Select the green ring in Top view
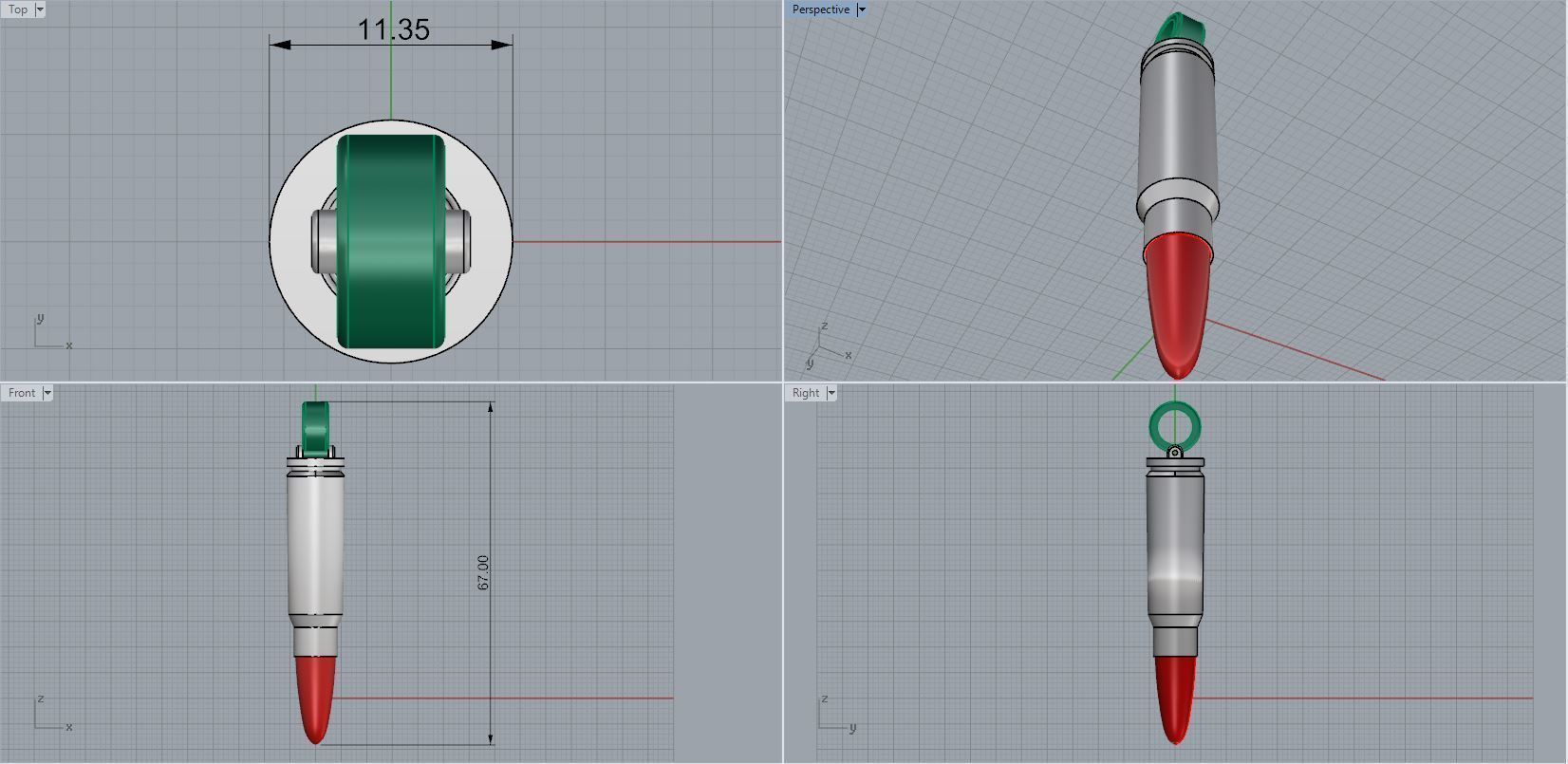The height and width of the screenshot is (764, 1568). 390,241
